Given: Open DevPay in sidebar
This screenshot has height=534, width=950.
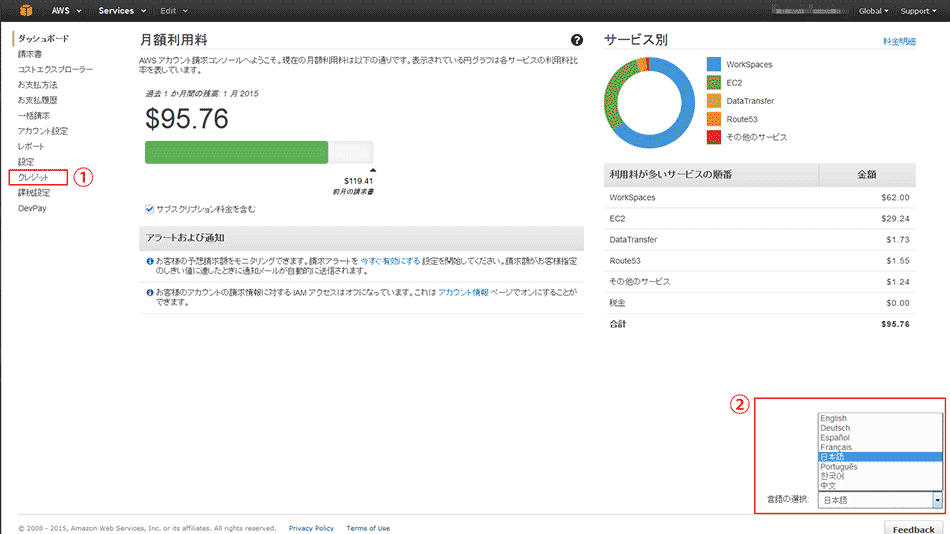Looking at the screenshot, I should (x=32, y=208).
